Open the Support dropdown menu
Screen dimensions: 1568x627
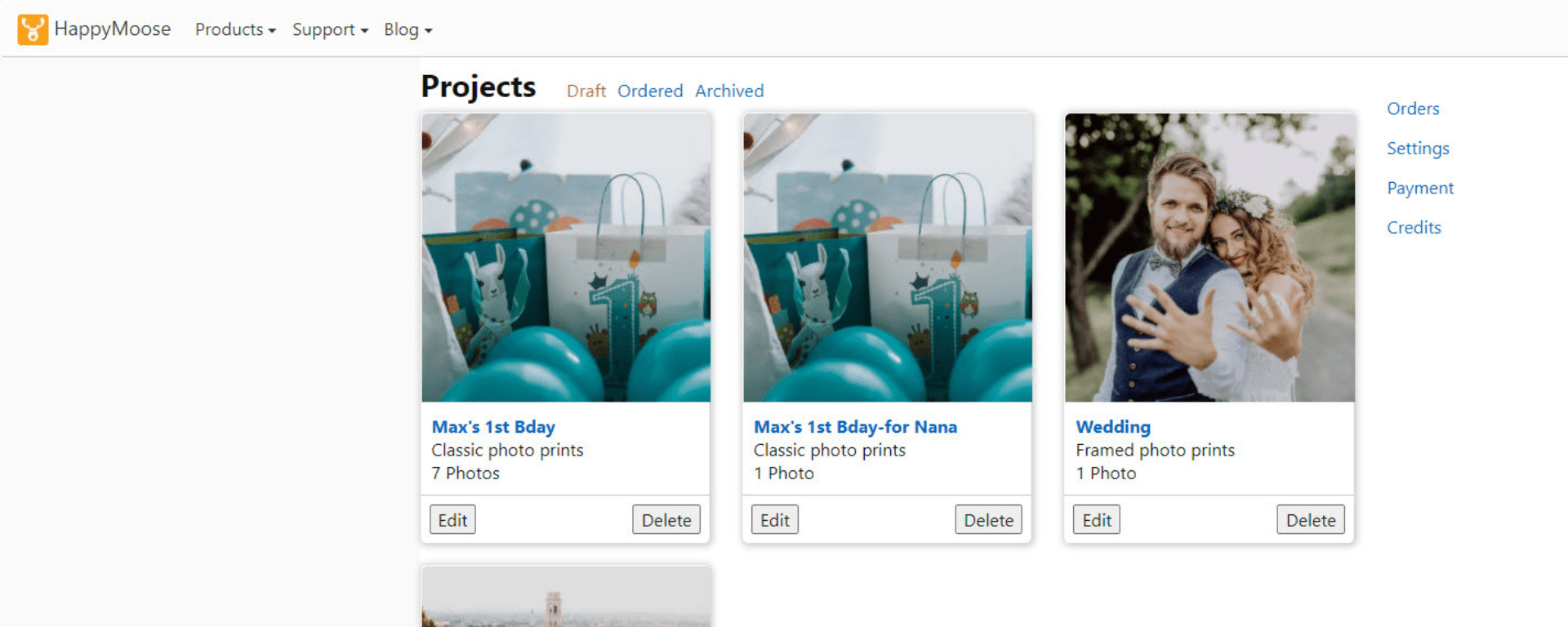(x=330, y=29)
